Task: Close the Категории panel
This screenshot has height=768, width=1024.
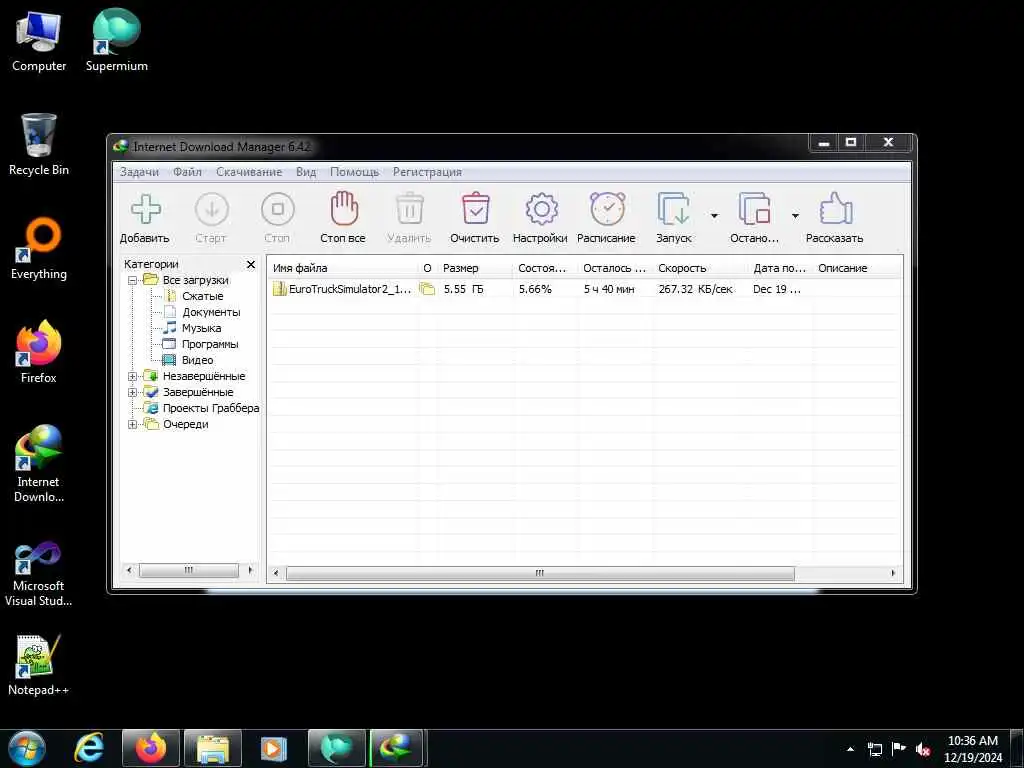Action: (251, 264)
